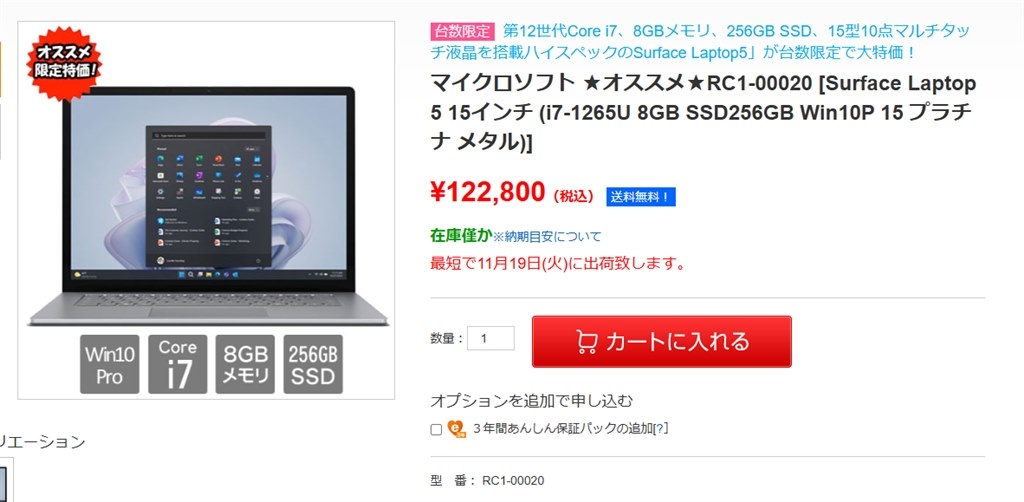Click the 3年間あんしん保証パックの追加 label

point(563,429)
